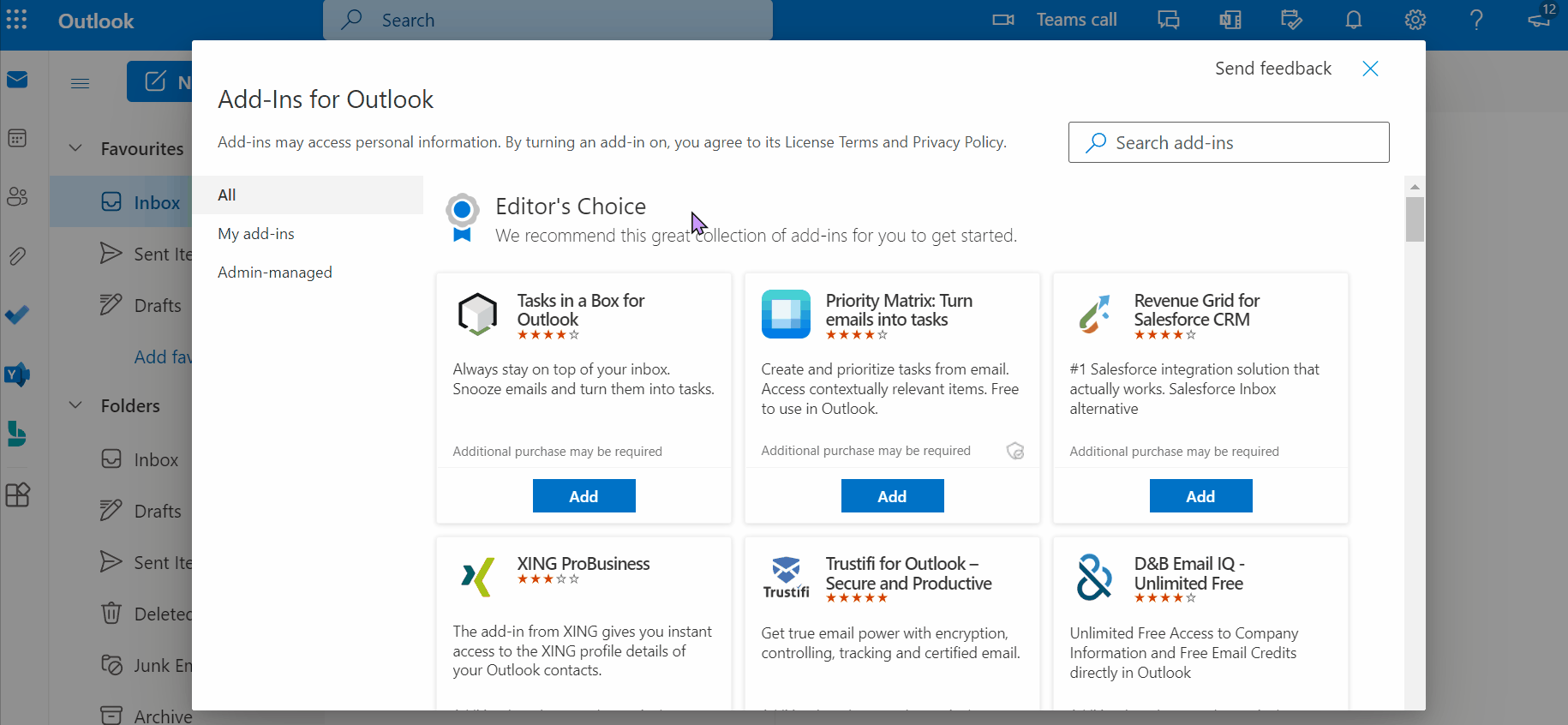Start a Teams call
The image size is (1568, 725).
tap(1055, 20)
